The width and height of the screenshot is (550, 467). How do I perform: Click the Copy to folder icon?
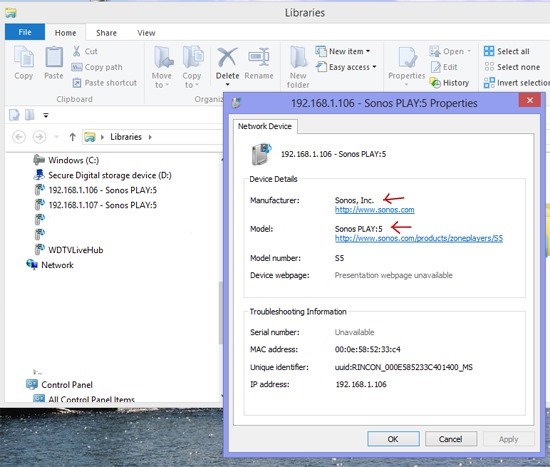tap(193, 57)
